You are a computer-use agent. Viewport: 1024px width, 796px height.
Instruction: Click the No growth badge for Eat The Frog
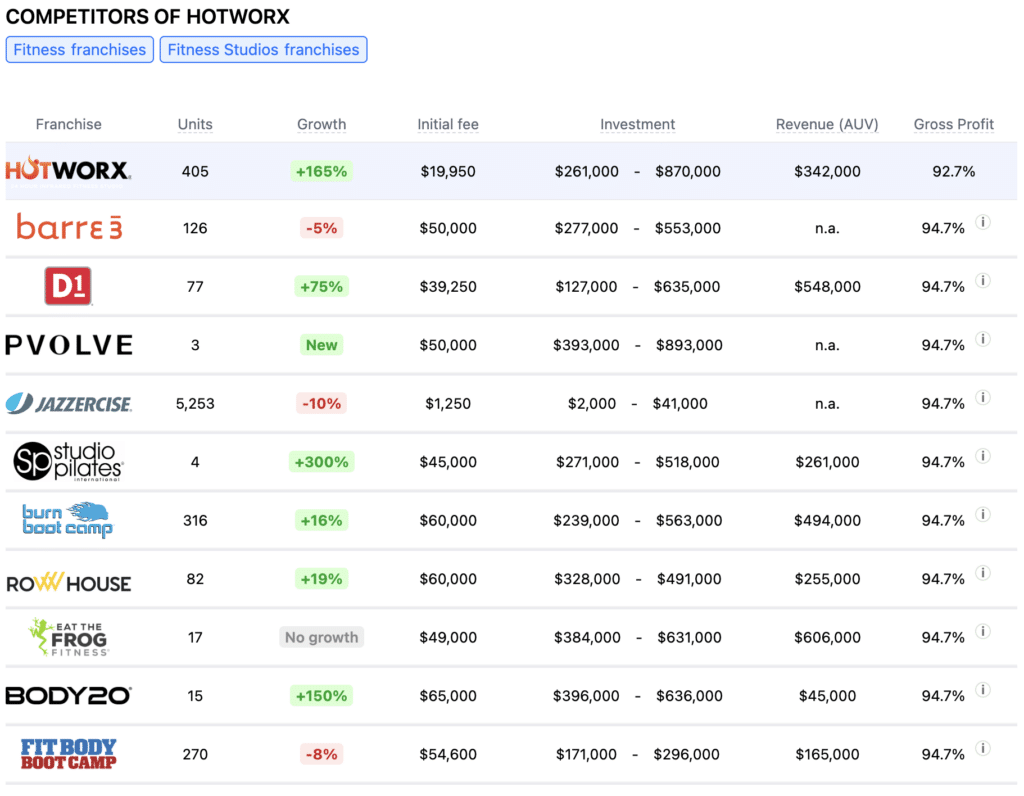[x=321, y=637]
